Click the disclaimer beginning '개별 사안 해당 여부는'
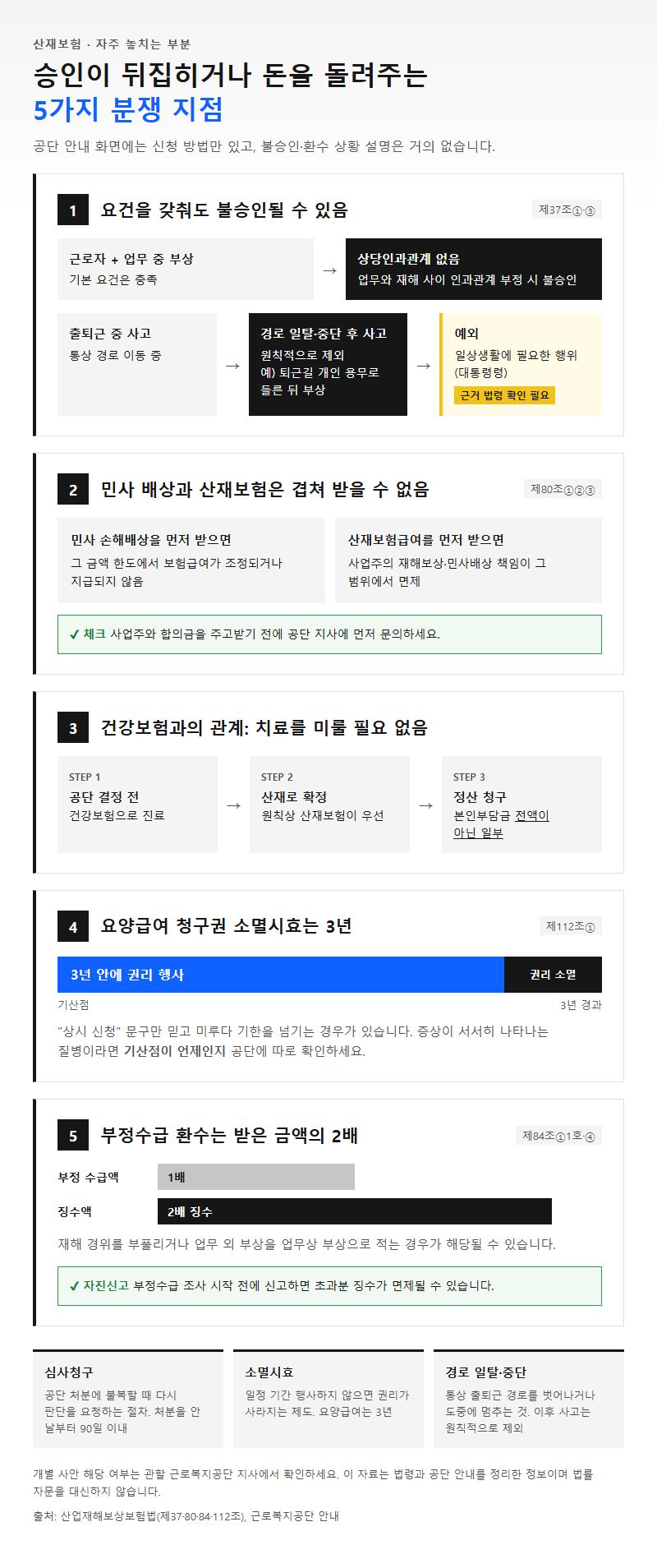Image resolution: width=657 pixels, height=1568 pixels. [x=313, y=1483]
